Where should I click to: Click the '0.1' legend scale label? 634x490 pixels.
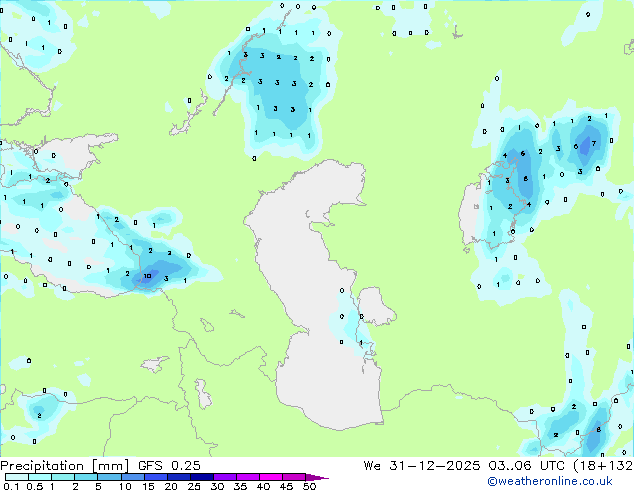[11, 486]
